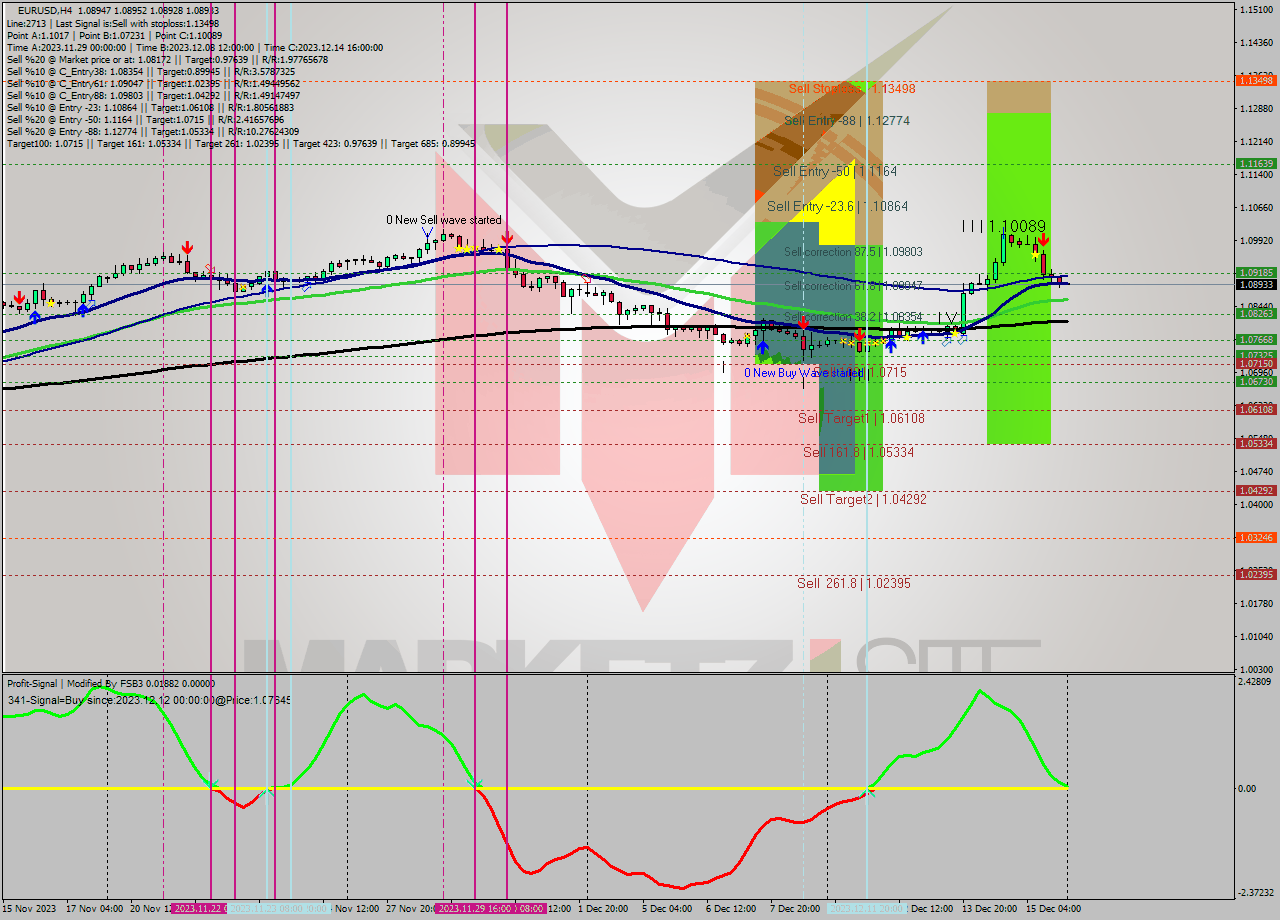Screen dimensions: 1280x920
Task: Click the green buy arrow near '0 New Buy Wave started'
Action: pos(762,345)
